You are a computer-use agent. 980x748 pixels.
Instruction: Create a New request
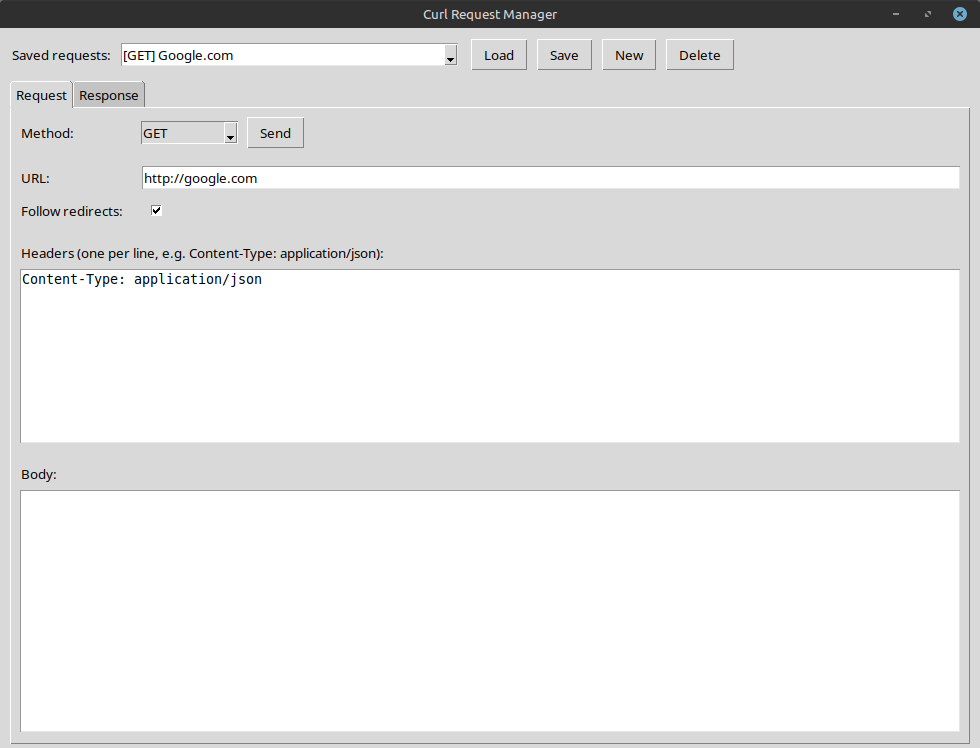(x=629, y=55)
